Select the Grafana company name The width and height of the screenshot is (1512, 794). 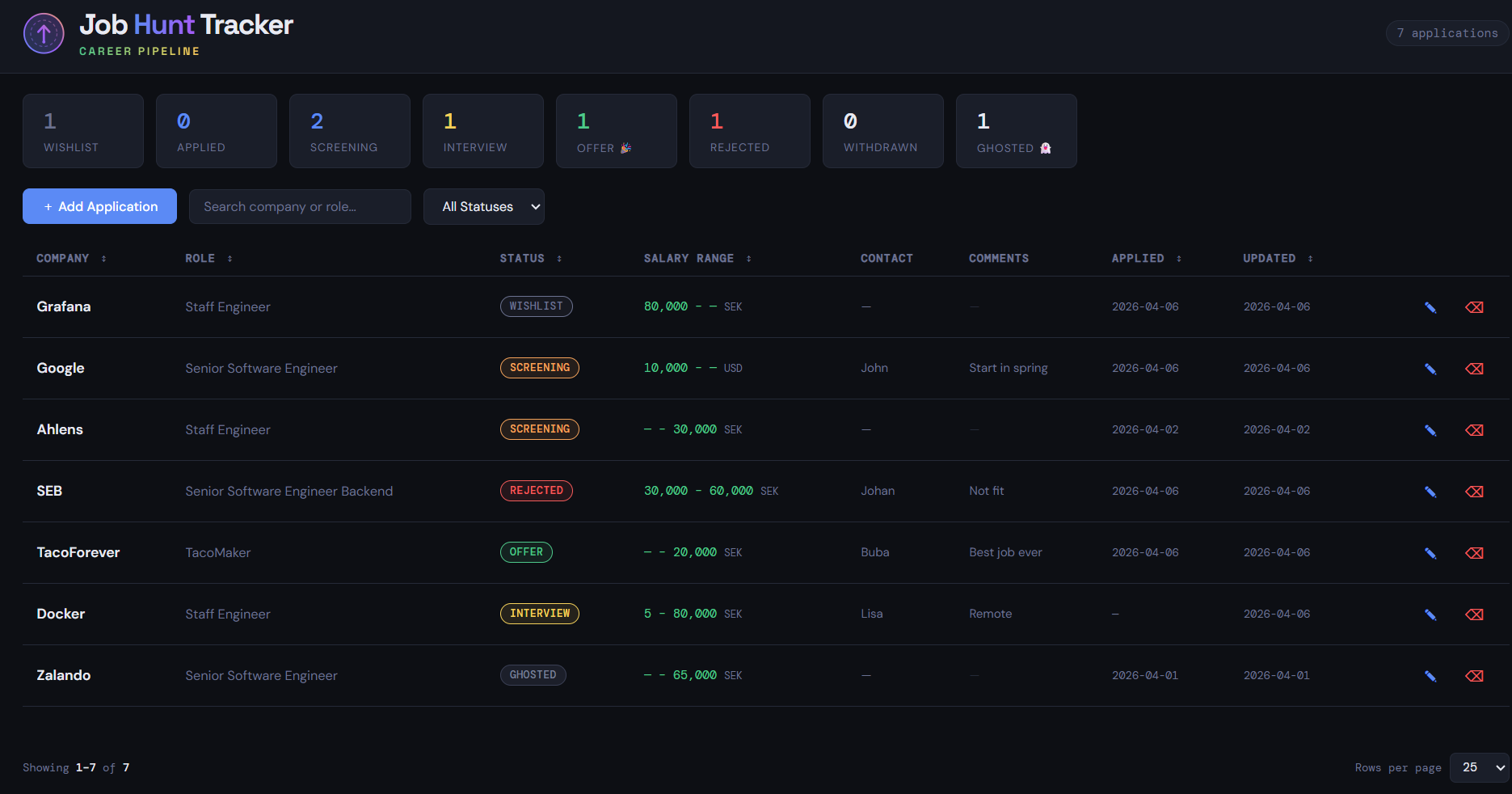[64, 306]
